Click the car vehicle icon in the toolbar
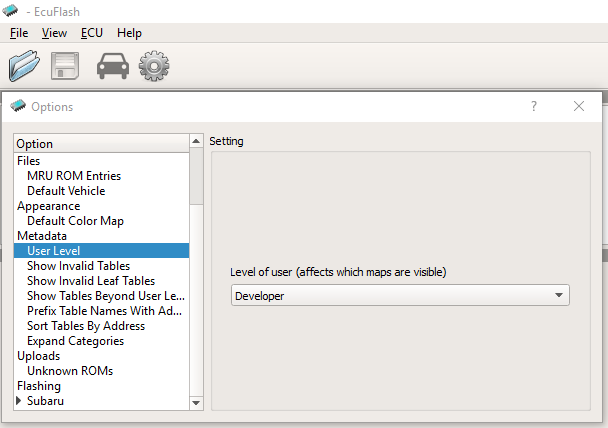This screenshot has width=608, height=428. coord(113,66)
